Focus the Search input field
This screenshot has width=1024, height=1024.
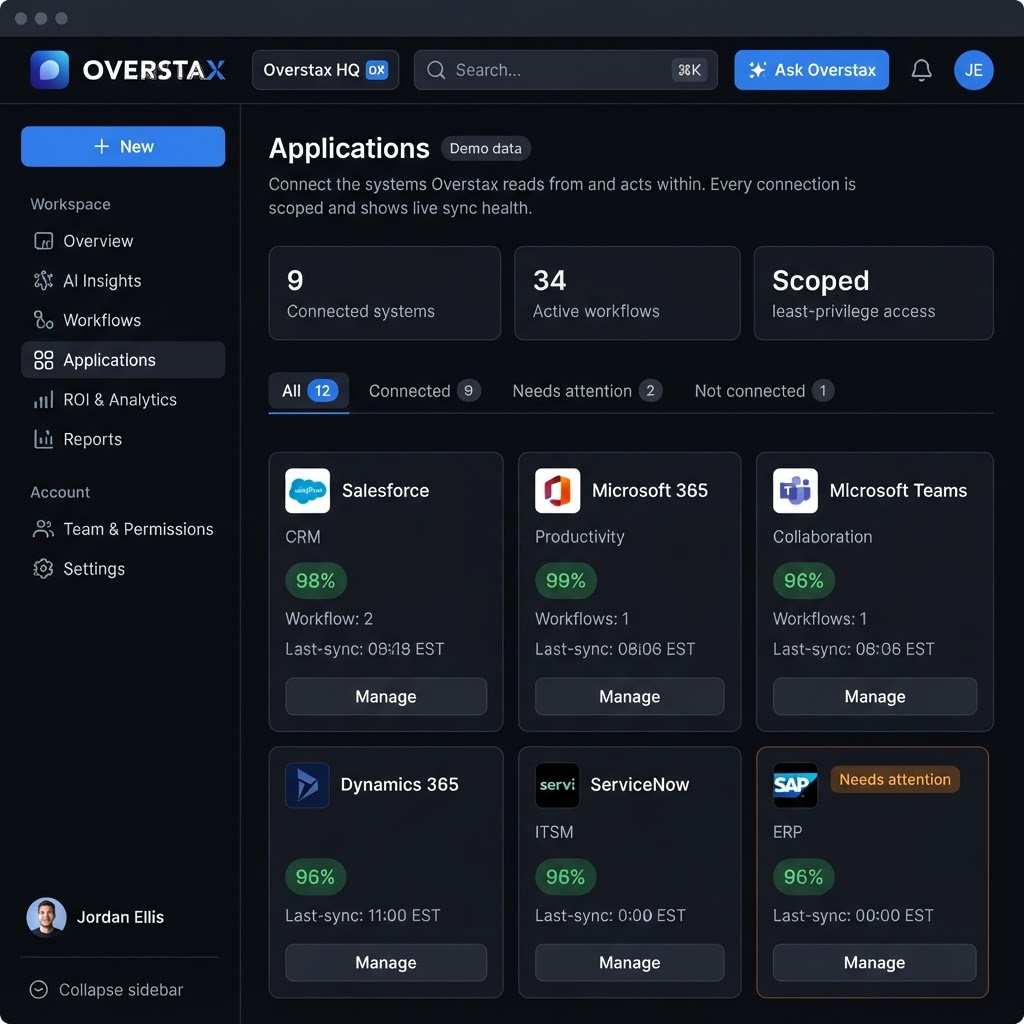coord(566,70)
